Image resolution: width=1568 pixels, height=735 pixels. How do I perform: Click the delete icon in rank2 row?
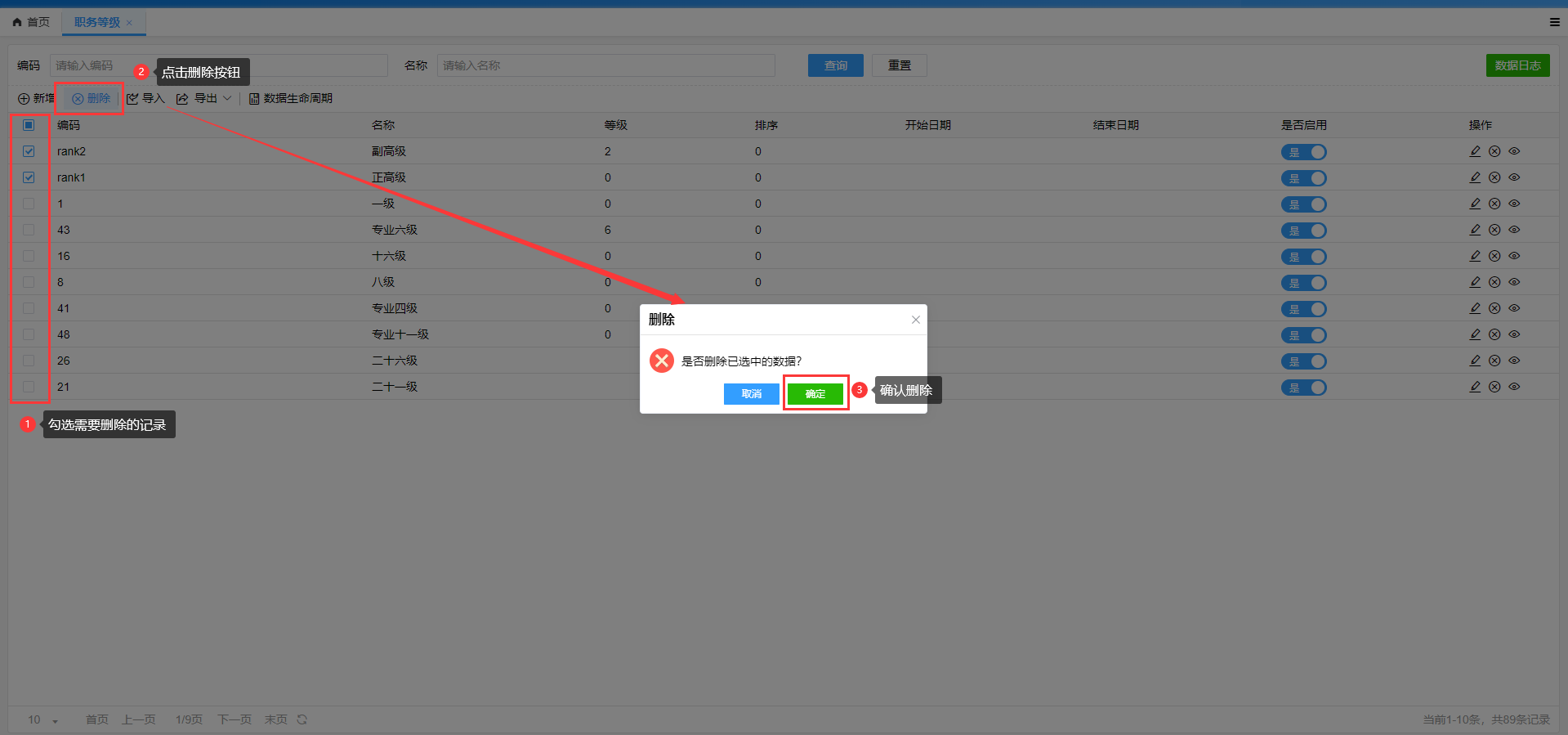(1494, 151)
